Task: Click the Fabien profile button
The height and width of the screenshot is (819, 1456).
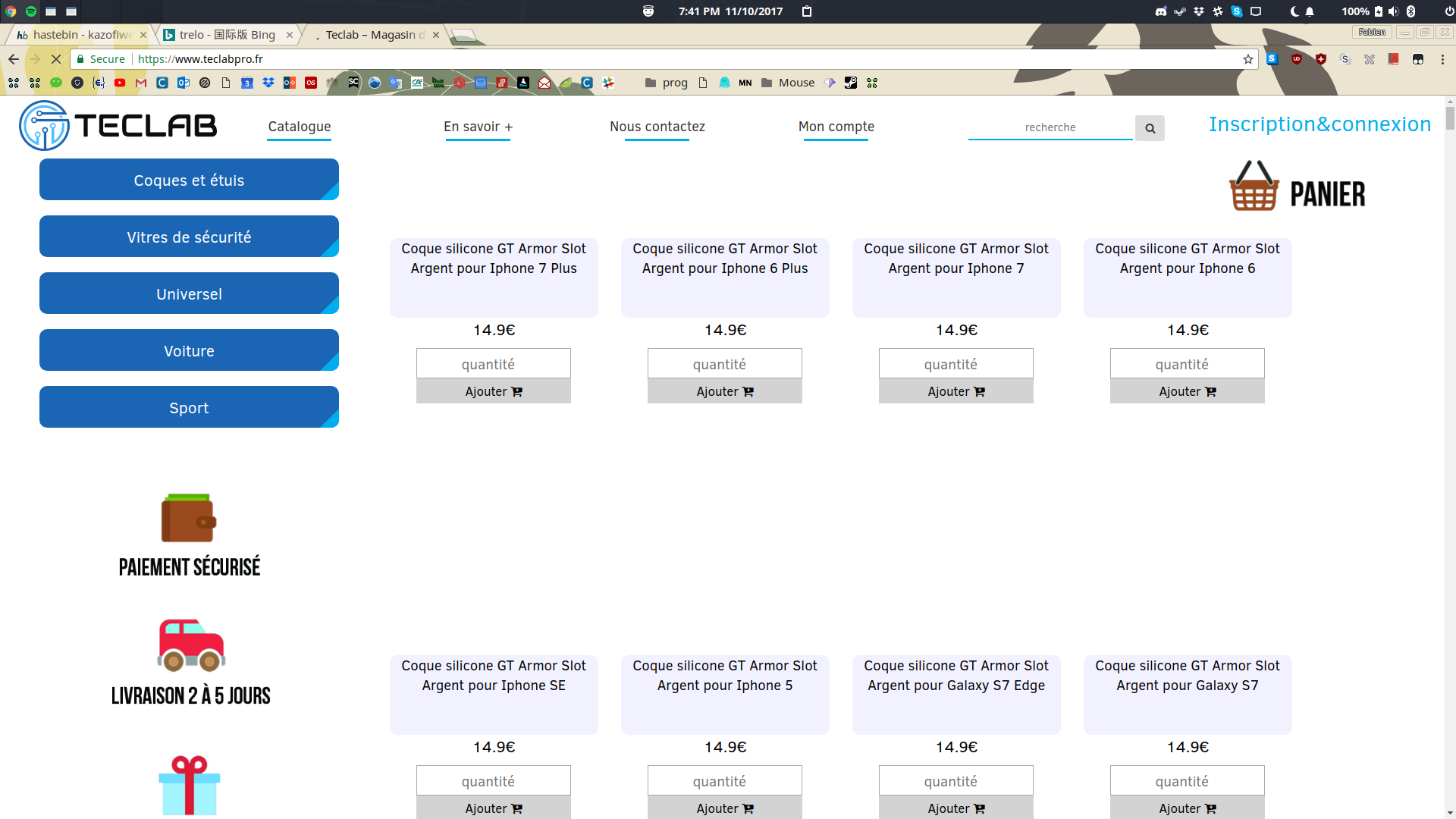Action: click(1372, 32)
